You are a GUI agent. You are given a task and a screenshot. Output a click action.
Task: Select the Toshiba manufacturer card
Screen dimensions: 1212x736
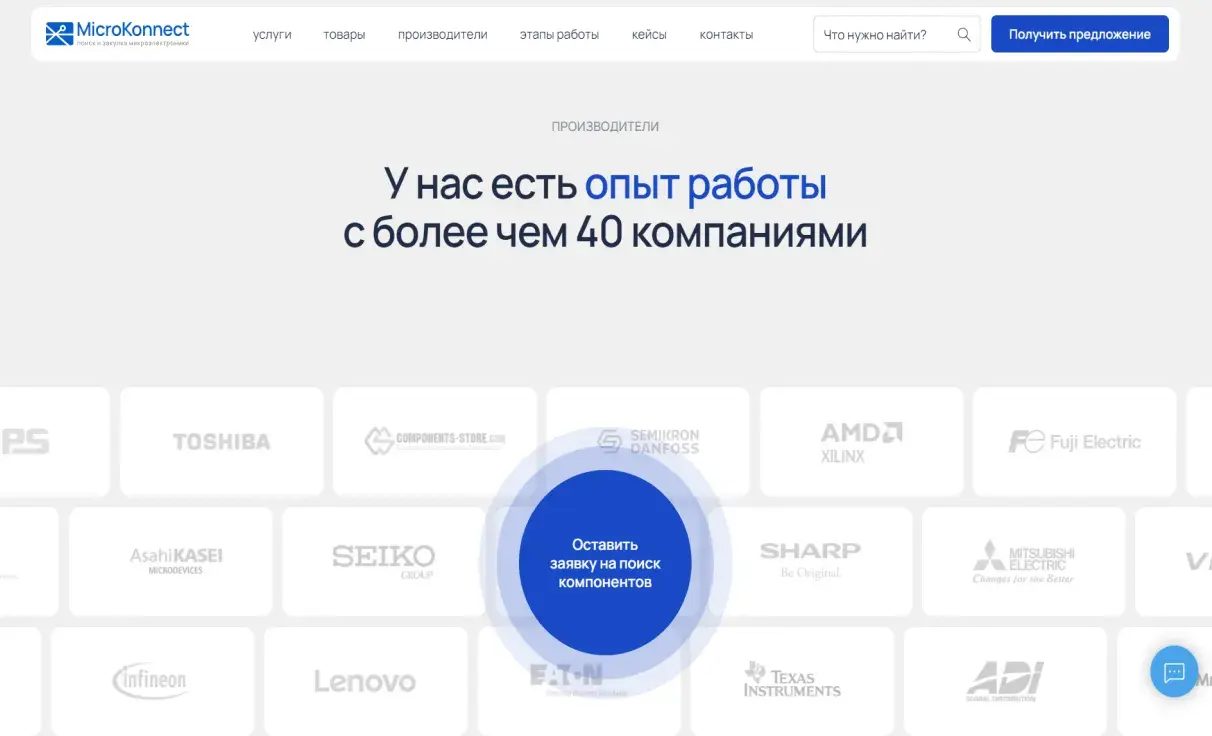tap(222, 441)
